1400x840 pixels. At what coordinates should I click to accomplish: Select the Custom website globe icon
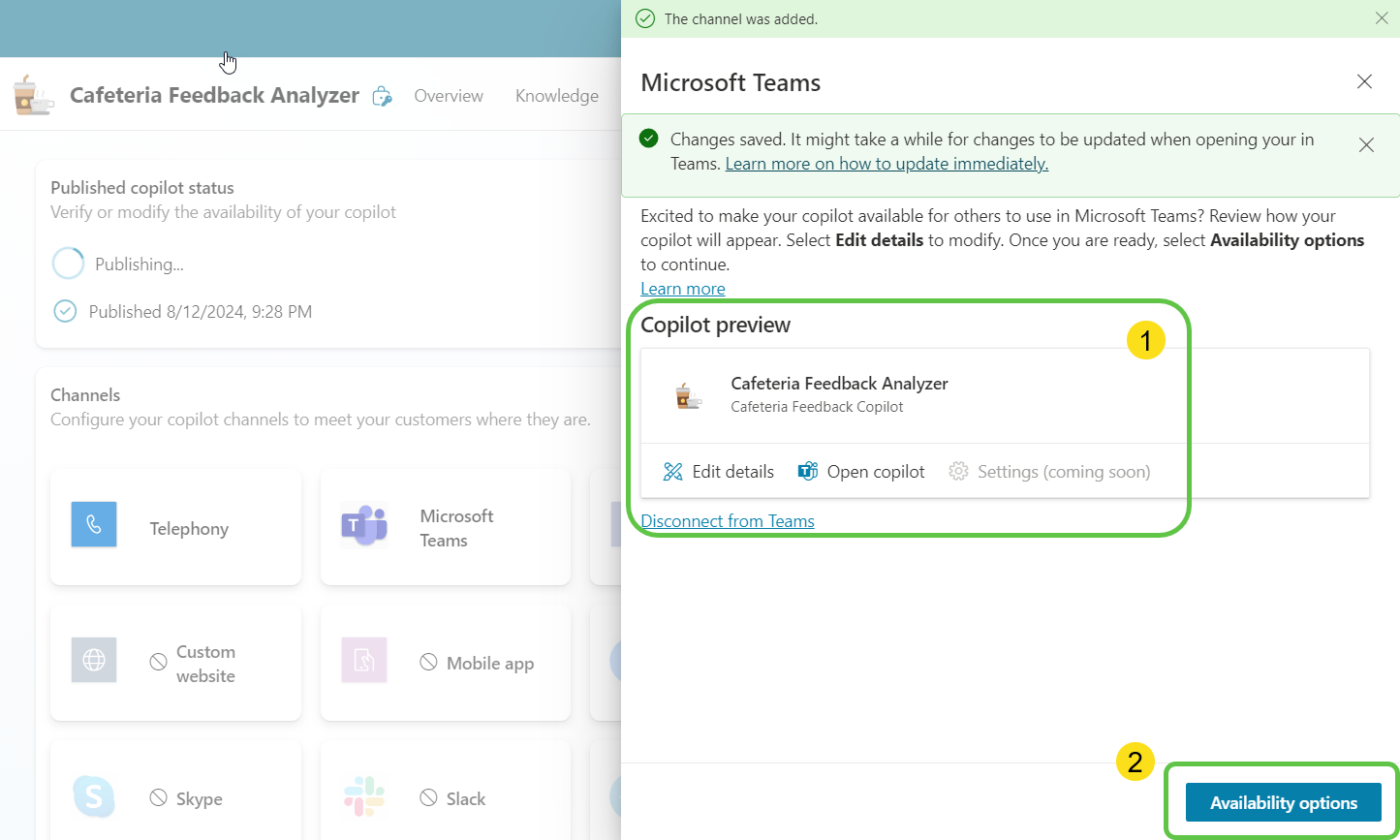pos(94,661)
